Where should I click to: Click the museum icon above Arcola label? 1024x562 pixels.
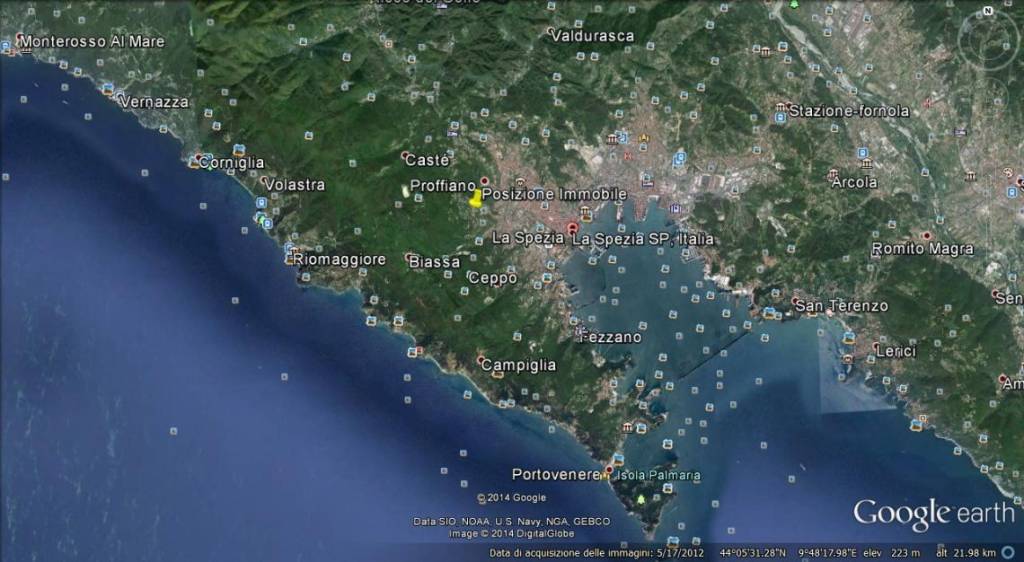pos(863,164)
